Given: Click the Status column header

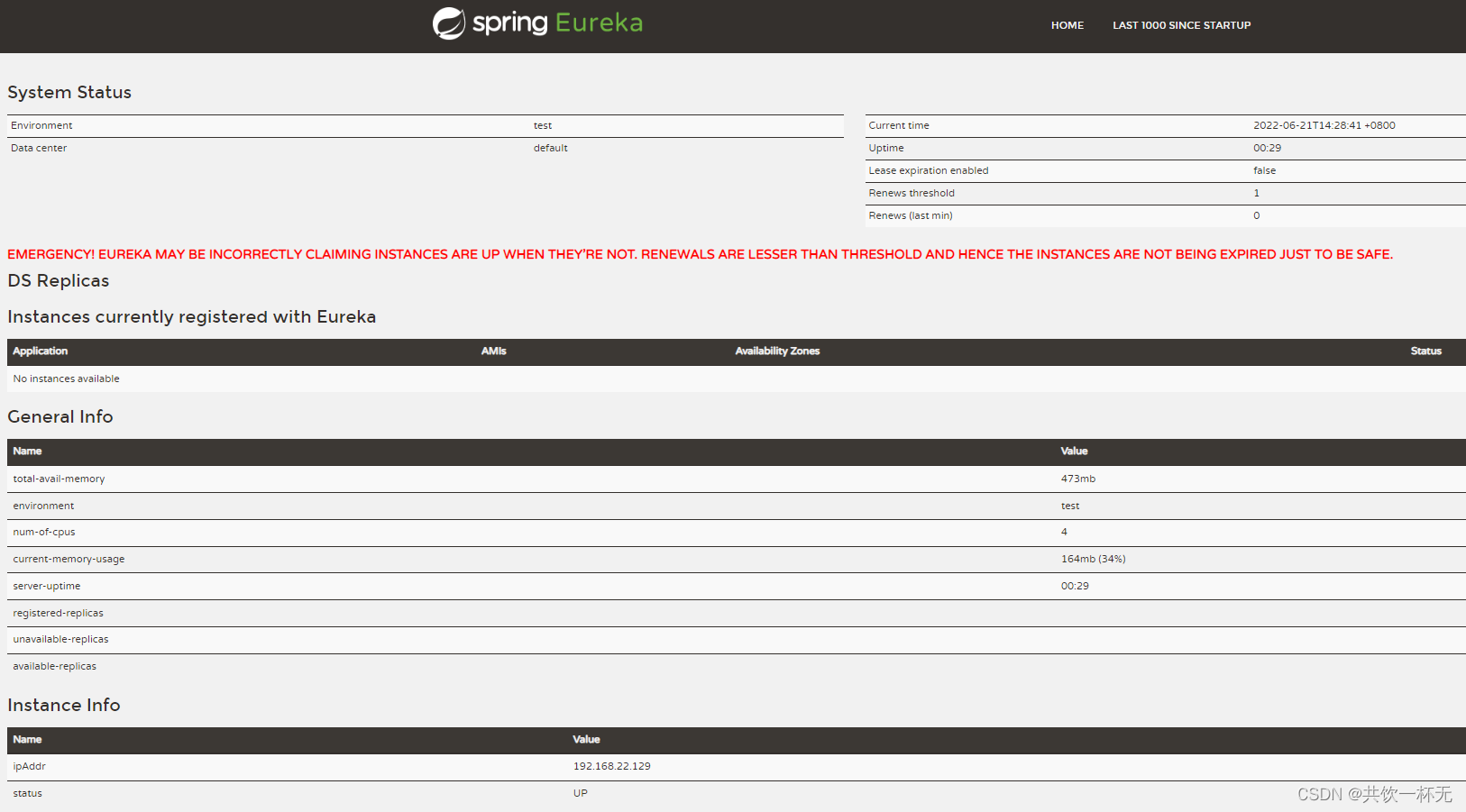Looking at the screenshot, I should (x=1425, y=351).
